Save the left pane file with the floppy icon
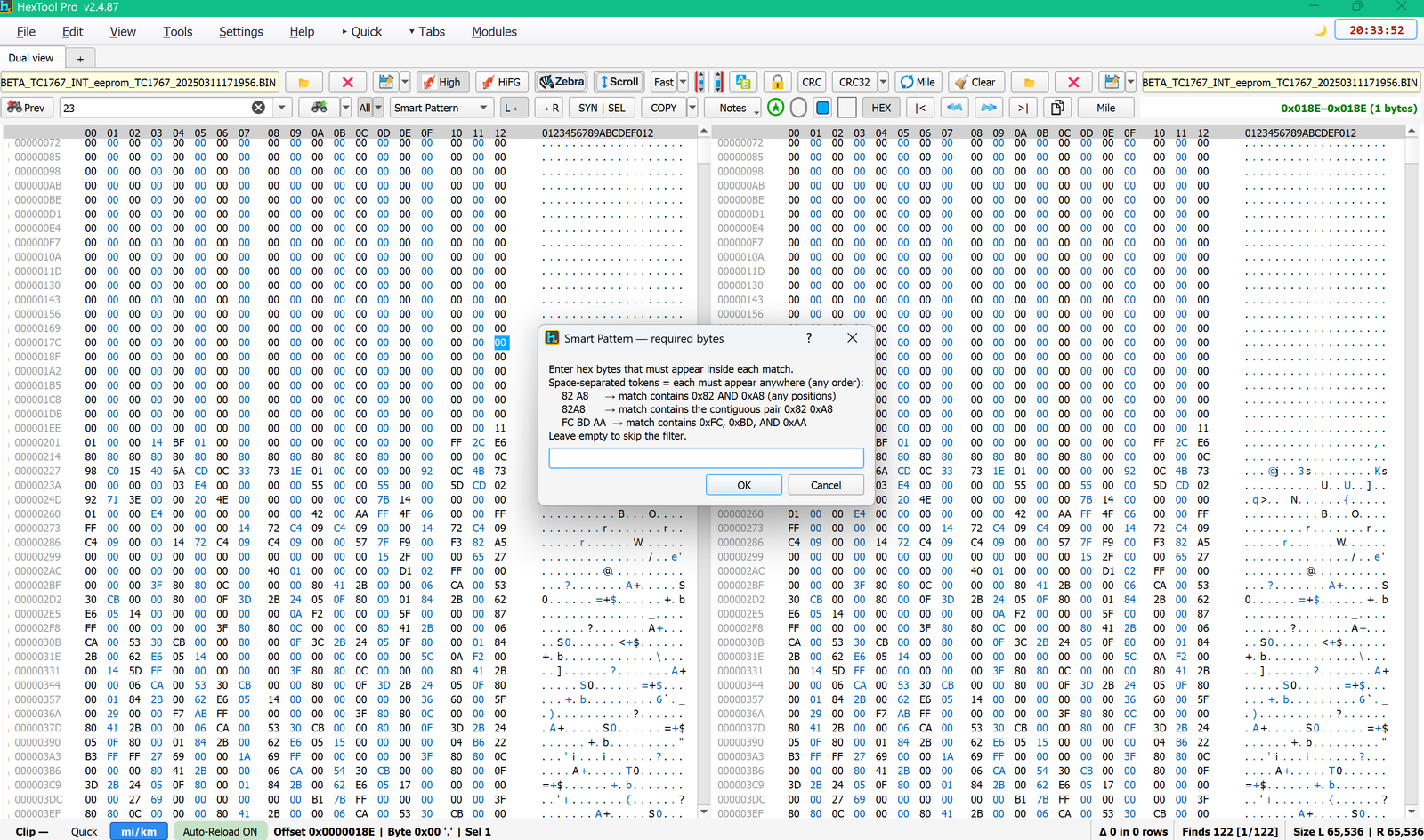The image size is (1424, 840). (385, 82)
